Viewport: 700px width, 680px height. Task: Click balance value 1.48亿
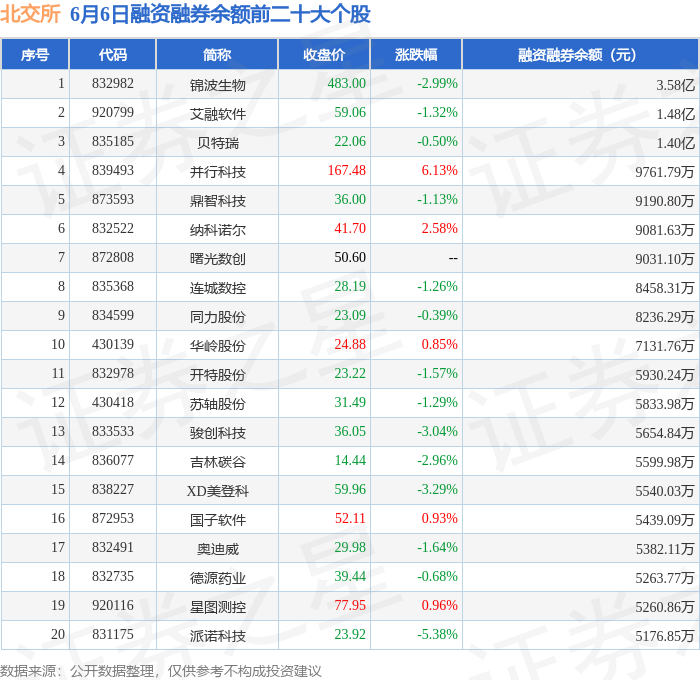coord(675,114)
